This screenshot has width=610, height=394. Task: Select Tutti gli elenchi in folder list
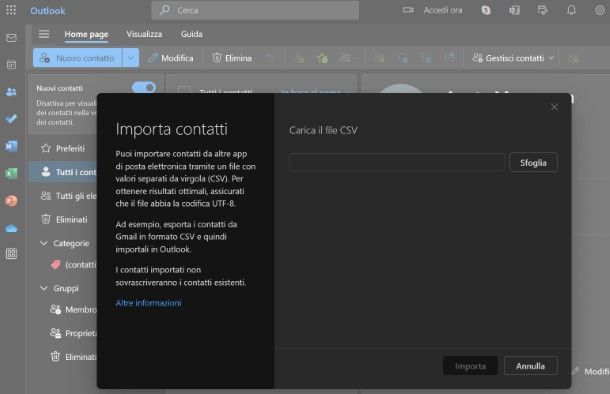[x=63, y=196]
